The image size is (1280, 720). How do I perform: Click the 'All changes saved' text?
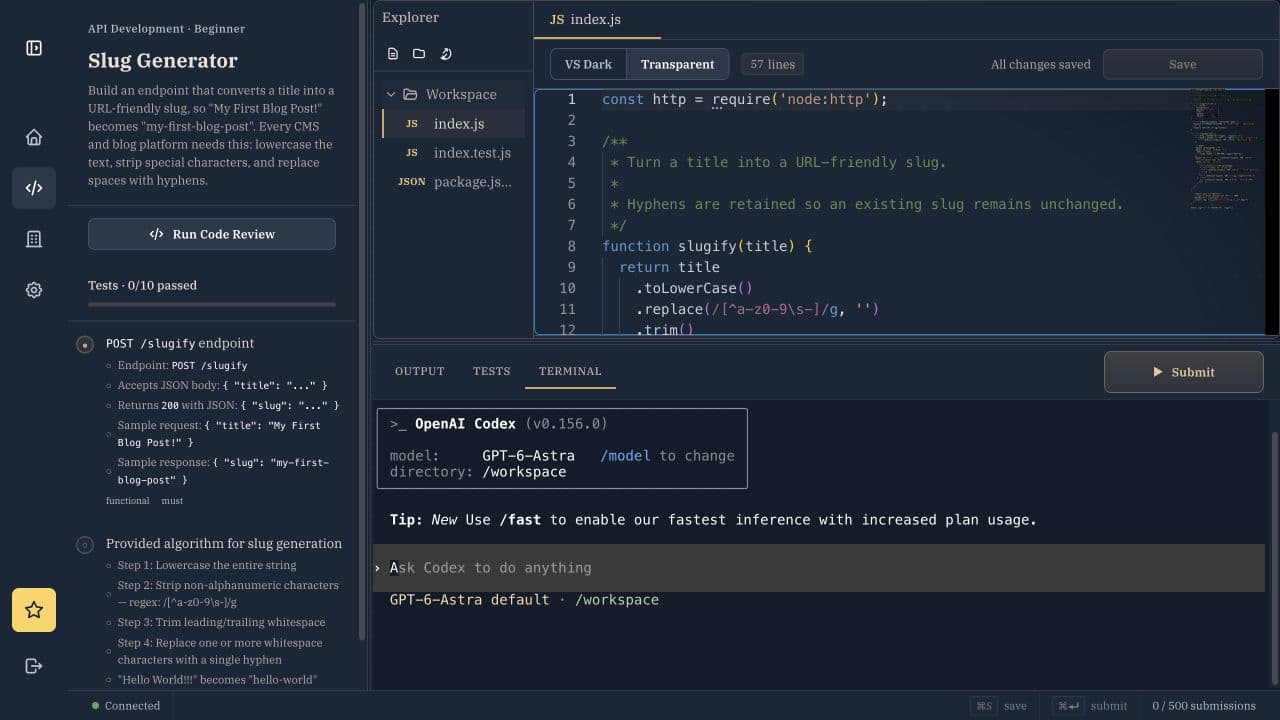pos(1040,64)
